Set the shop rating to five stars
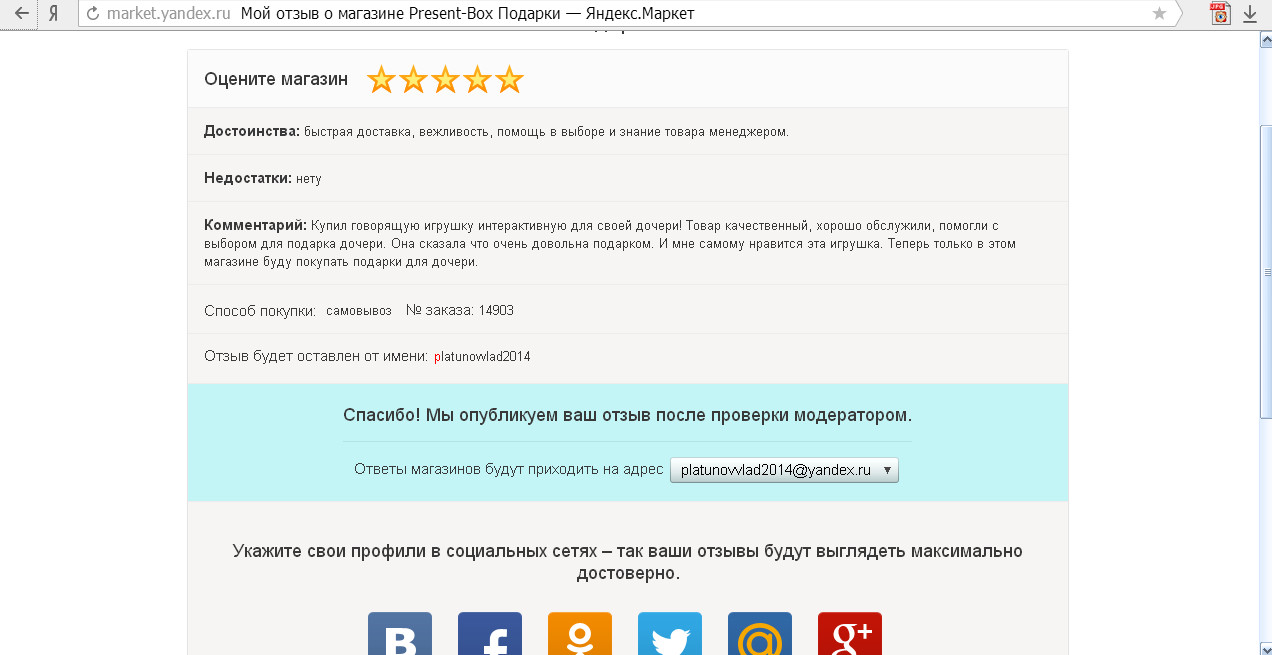Viewport: 1272px width, 655px height. (x=509, y=80)
